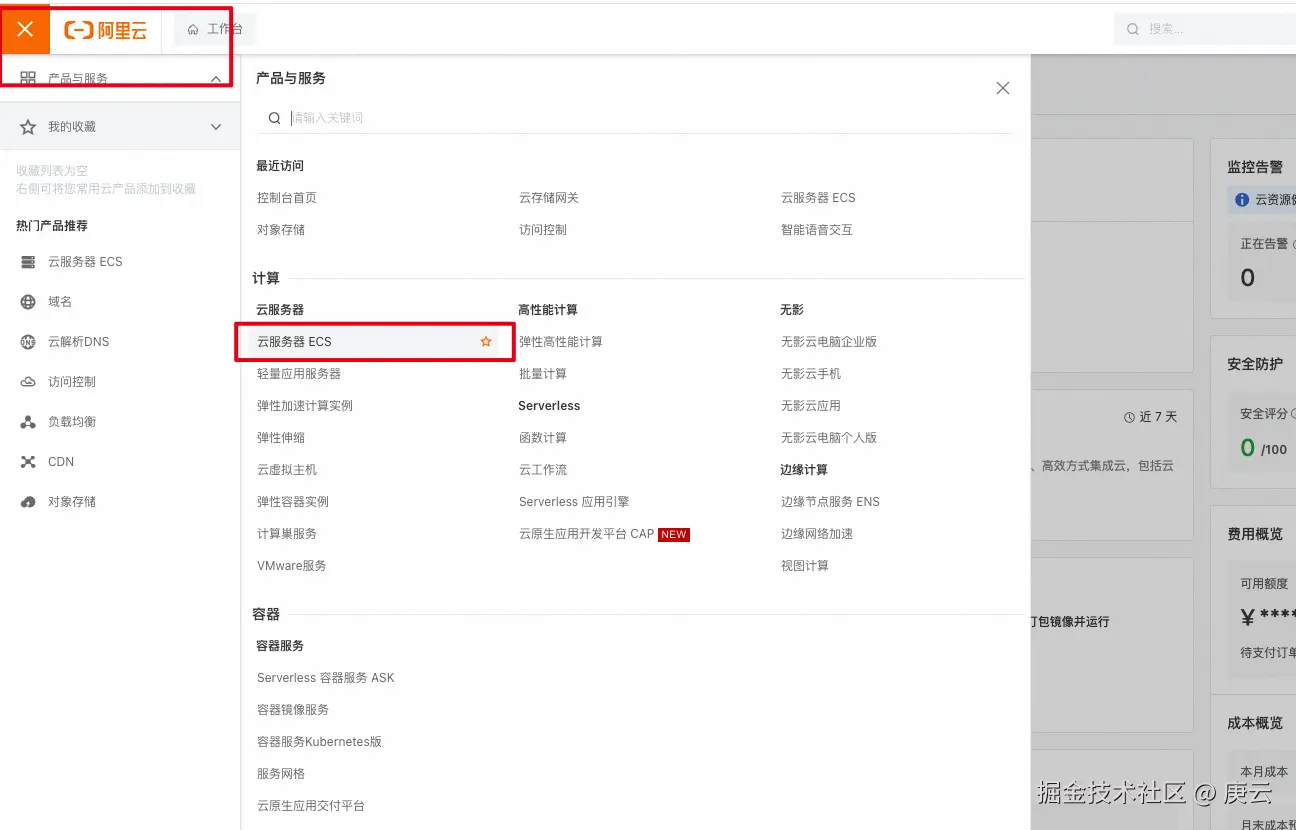Close the menu with orange X button
The width and height of the screenshot is (1296, 830).
[x=25, y=29]
